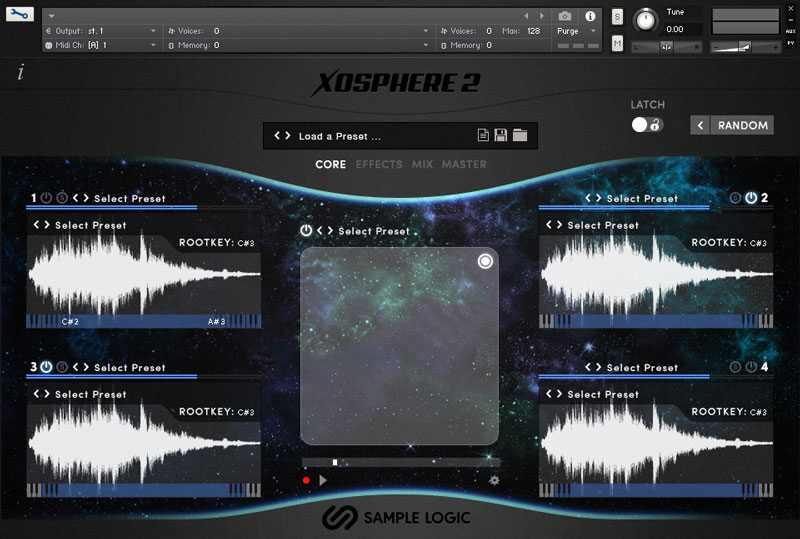Start XY pad motion recording
The width and height of the screenshot is (800, 539).
point(306,480)
